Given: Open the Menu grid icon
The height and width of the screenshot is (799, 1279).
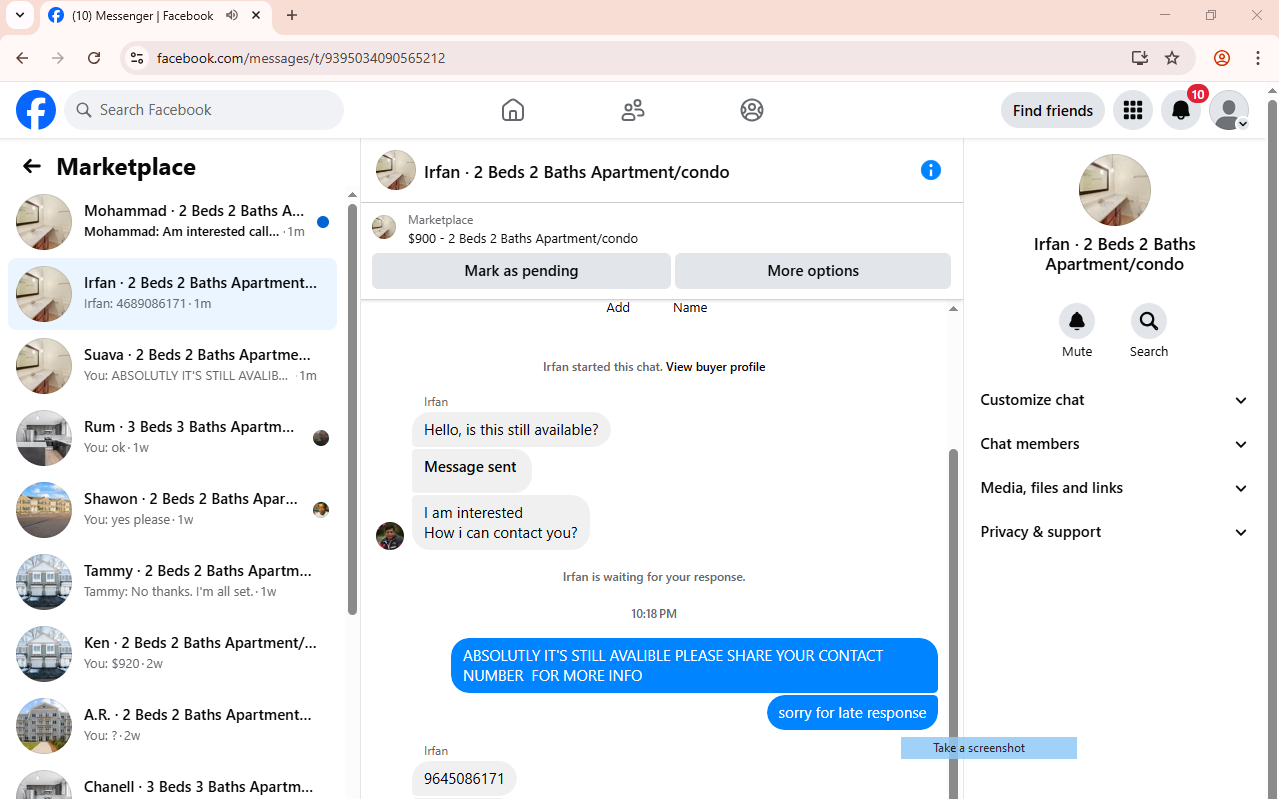Looking at the screenshot, I should [1133, 110].
